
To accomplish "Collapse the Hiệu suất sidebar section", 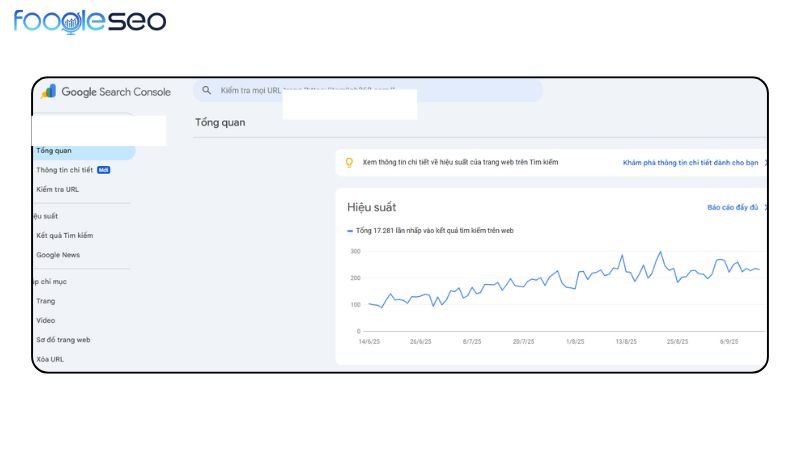I will [45, 216].
